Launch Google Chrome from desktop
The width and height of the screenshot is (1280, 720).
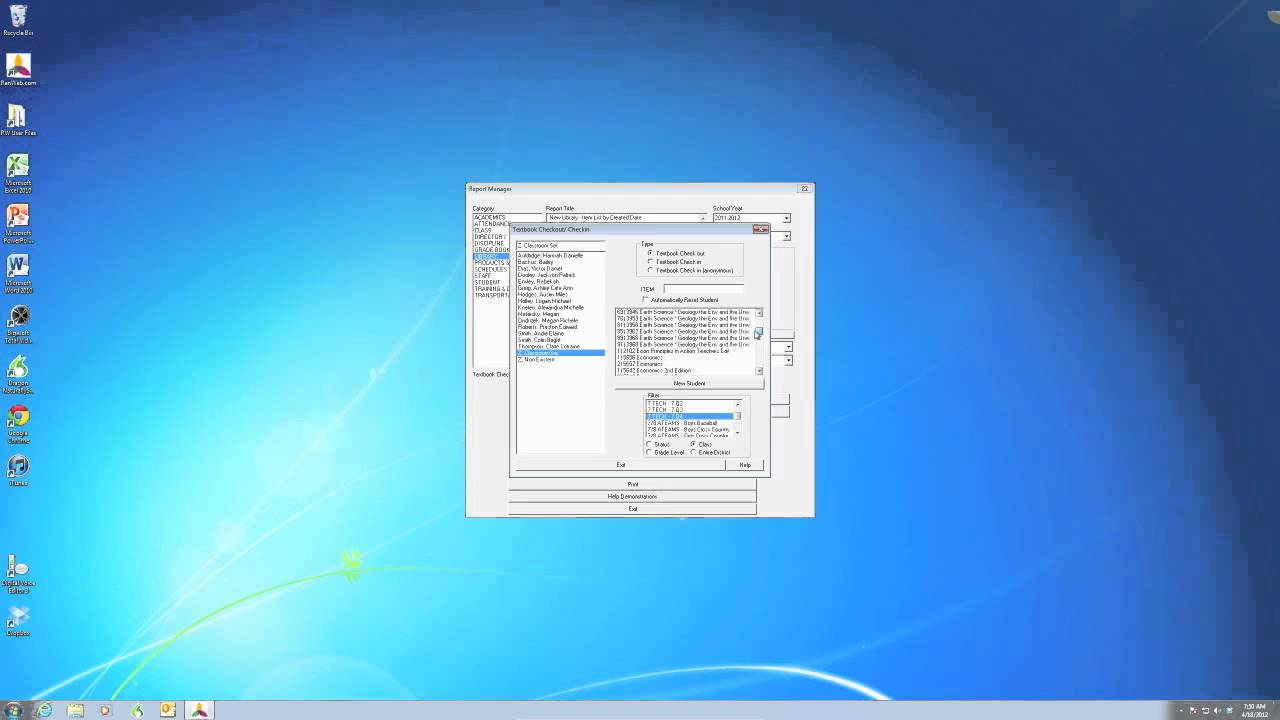pos(18,423)
